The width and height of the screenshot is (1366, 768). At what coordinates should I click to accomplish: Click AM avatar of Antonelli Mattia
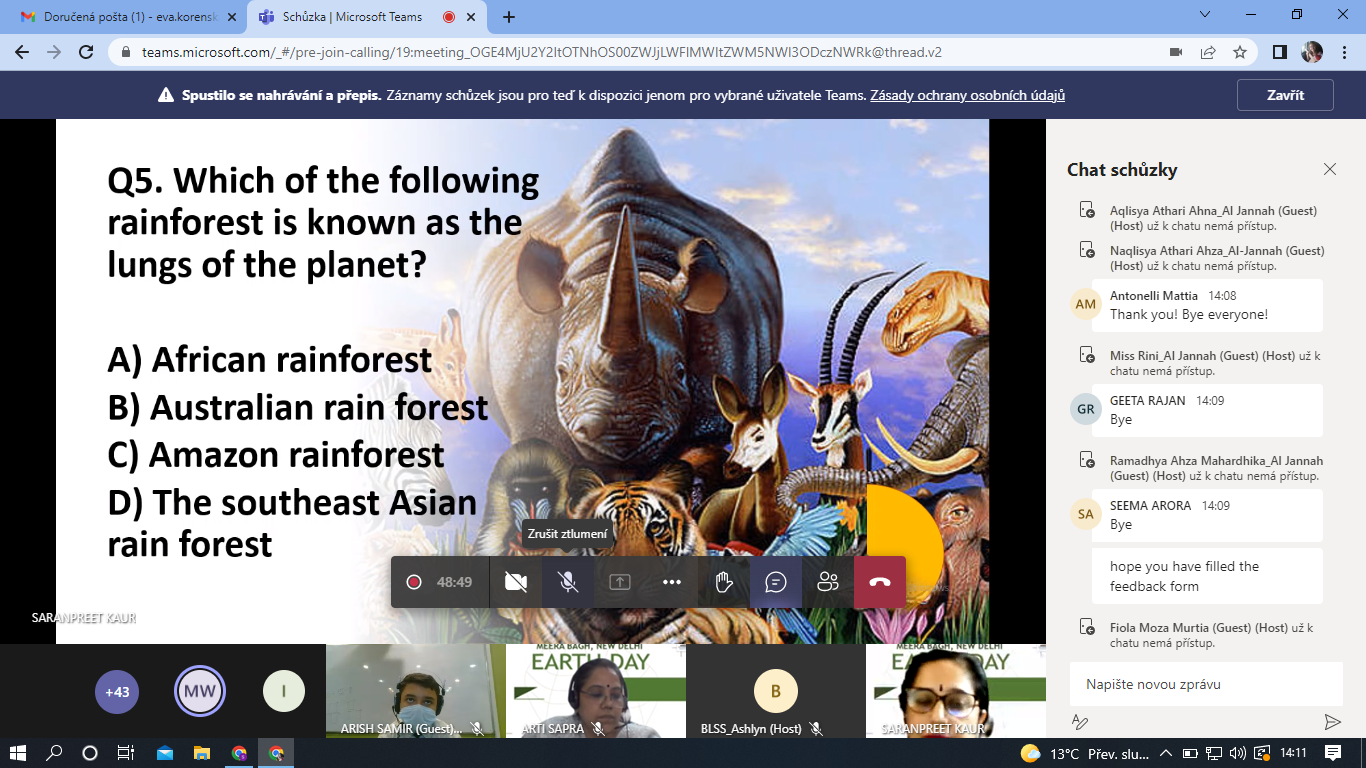(x=1086, y=304)
